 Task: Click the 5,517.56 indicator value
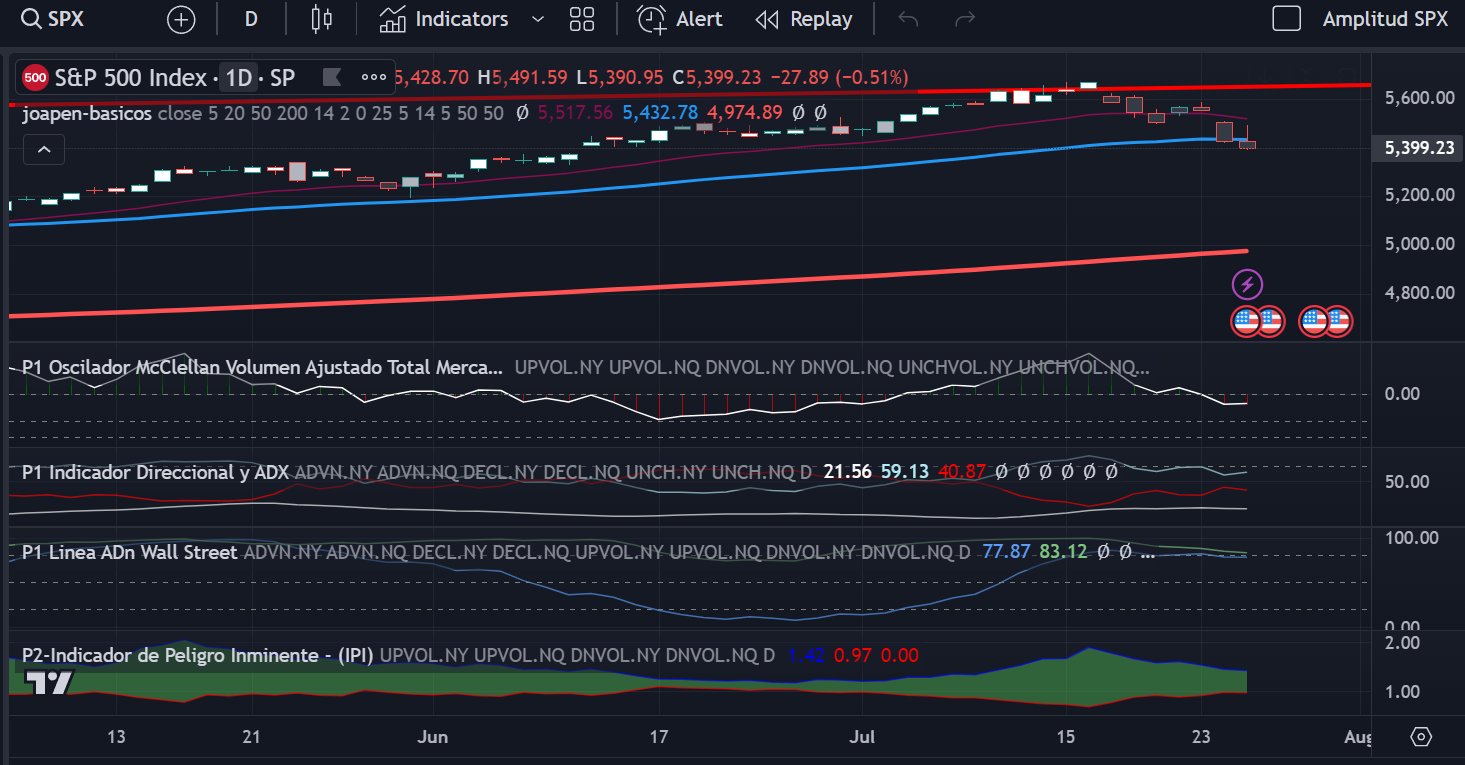point(575,113)
